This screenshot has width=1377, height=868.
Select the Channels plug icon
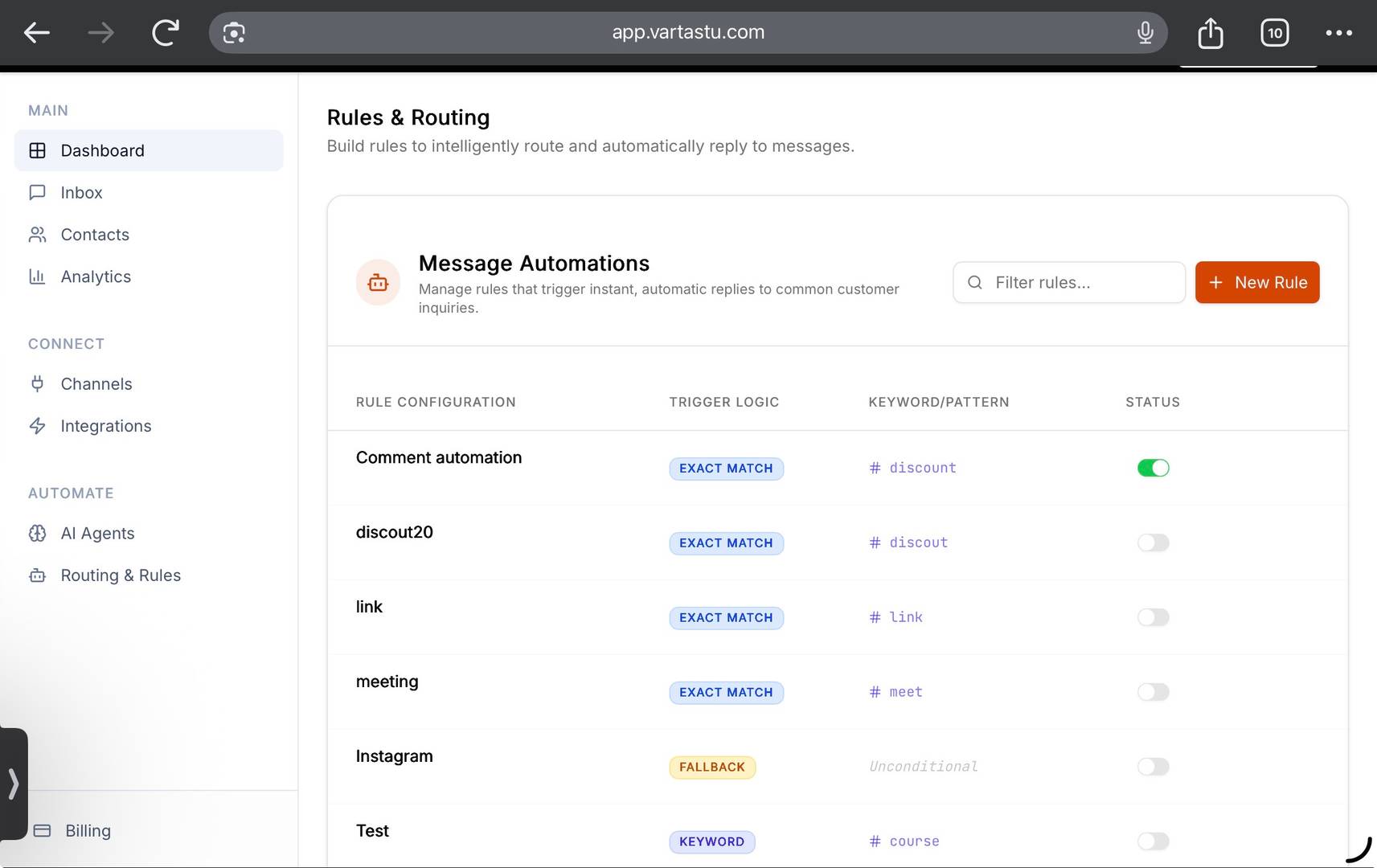coord(38,383)
